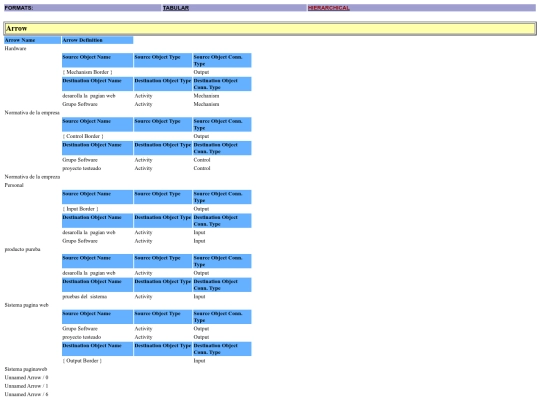Image resolution: width=540 pixels, height=405 pixels.
Task: Click Source Object Type header under Hardware
Action: pyautogui.click(x=163, y=60)
